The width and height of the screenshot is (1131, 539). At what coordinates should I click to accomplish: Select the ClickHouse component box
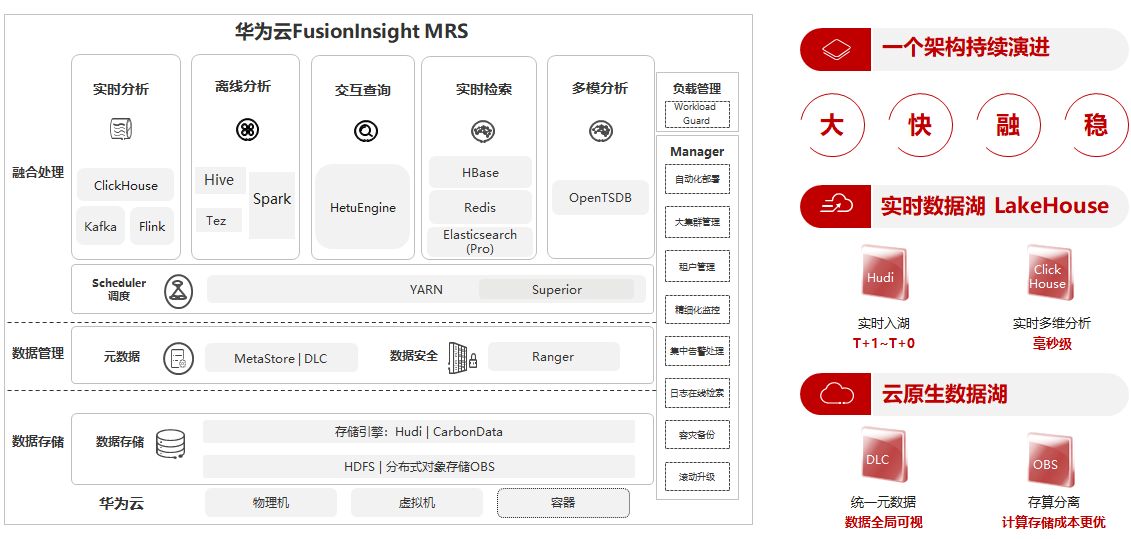[x=126, y=185]
